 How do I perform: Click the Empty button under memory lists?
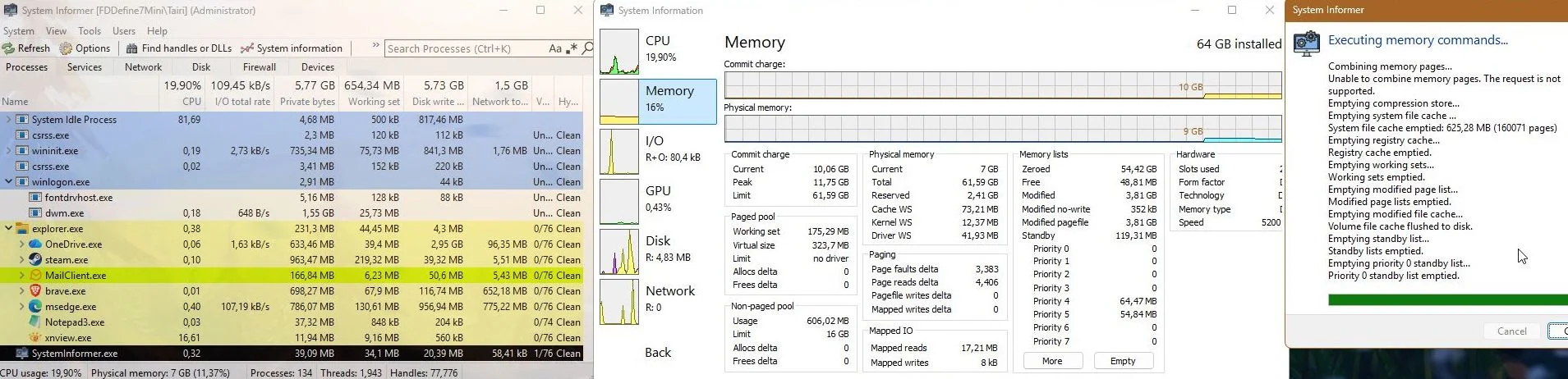(1123, 361)
